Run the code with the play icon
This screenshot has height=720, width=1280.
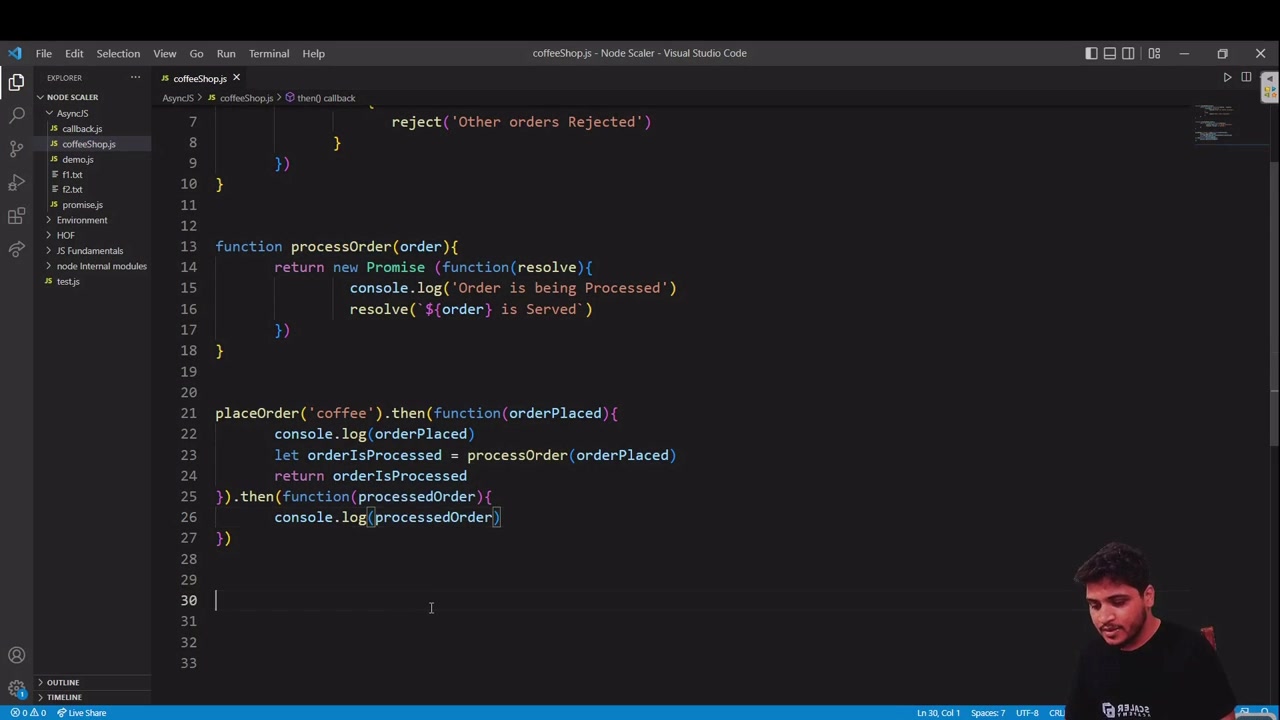pos(1227,77)
